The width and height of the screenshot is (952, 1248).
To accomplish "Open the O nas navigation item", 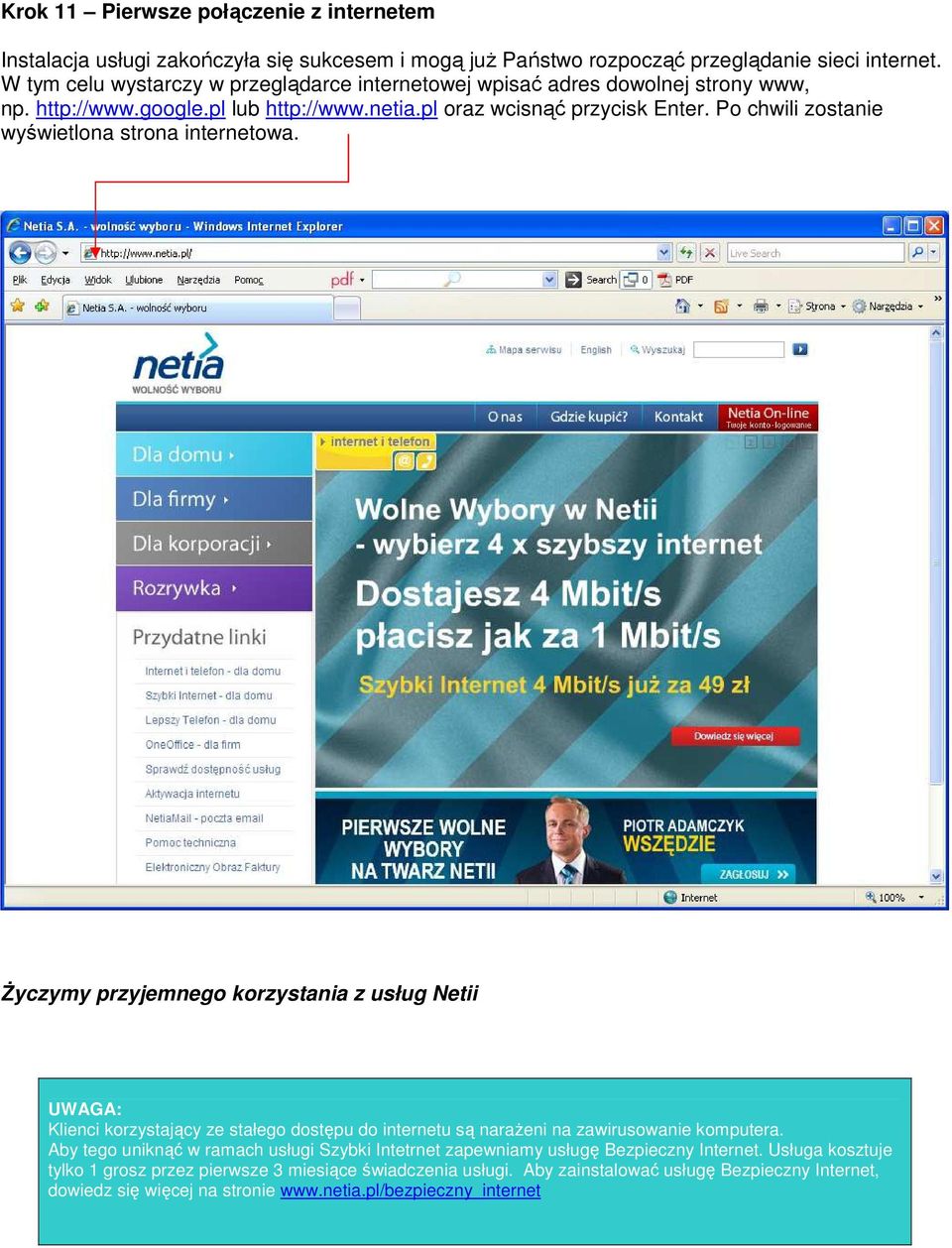I will pos(505,417).
